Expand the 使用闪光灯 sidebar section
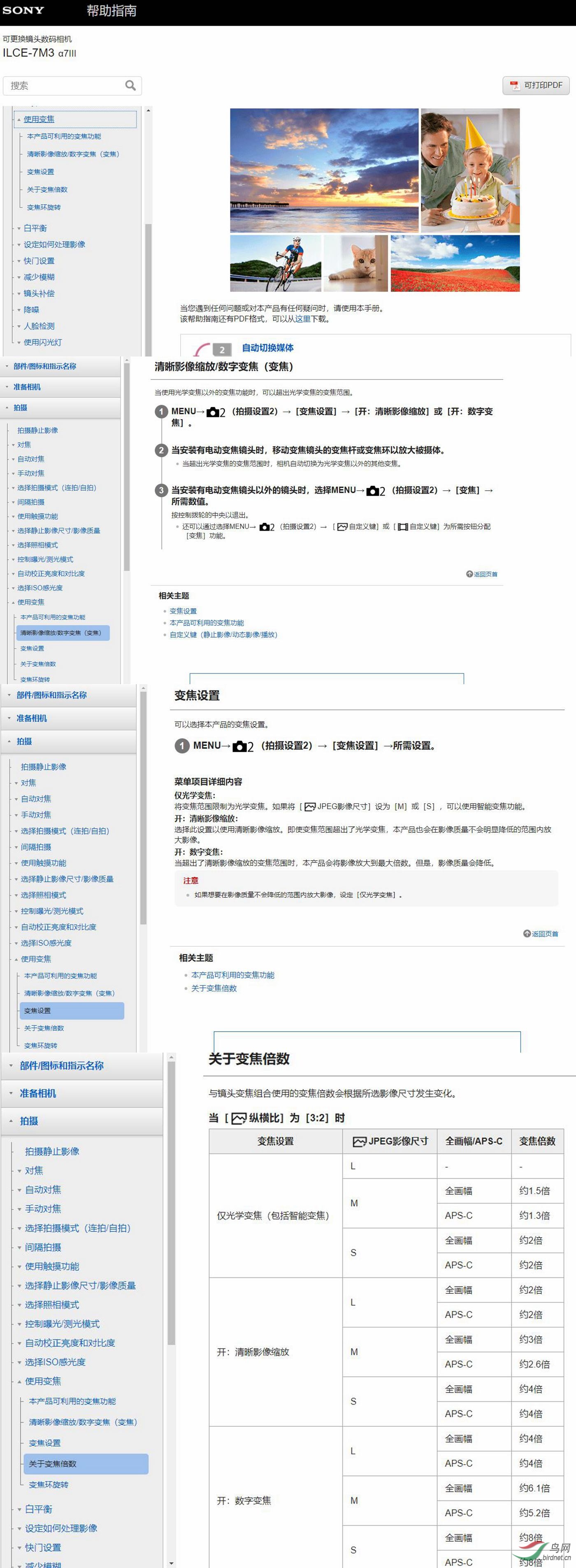576x1568 pixels. point(42,342)
